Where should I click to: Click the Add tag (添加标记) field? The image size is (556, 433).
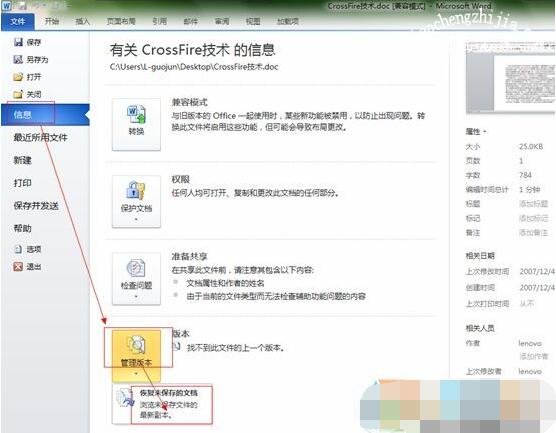pyautogui.click(x=533, y=218)
